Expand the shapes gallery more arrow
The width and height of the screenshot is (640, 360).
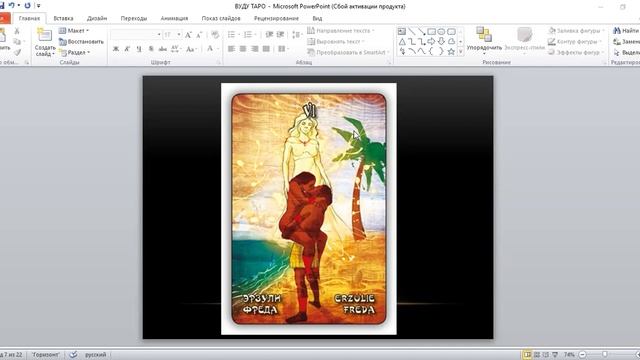click(460, 52)
